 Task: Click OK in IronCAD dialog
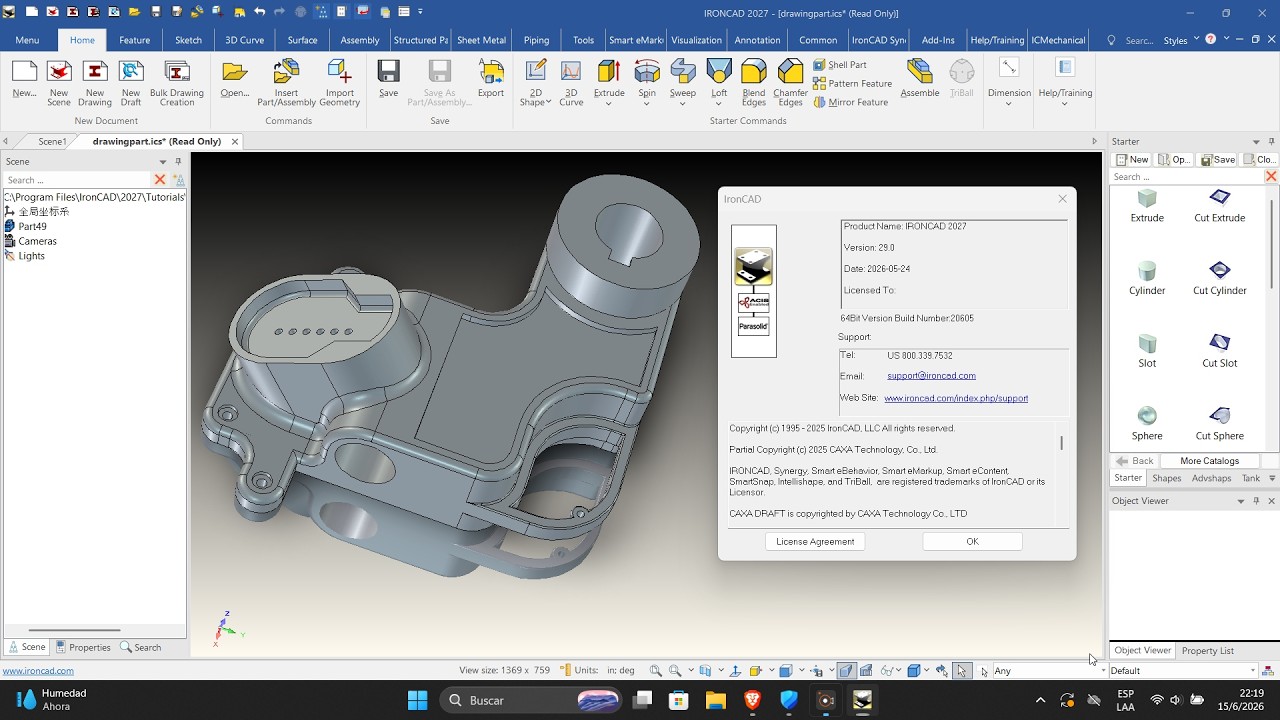(972, 541)
